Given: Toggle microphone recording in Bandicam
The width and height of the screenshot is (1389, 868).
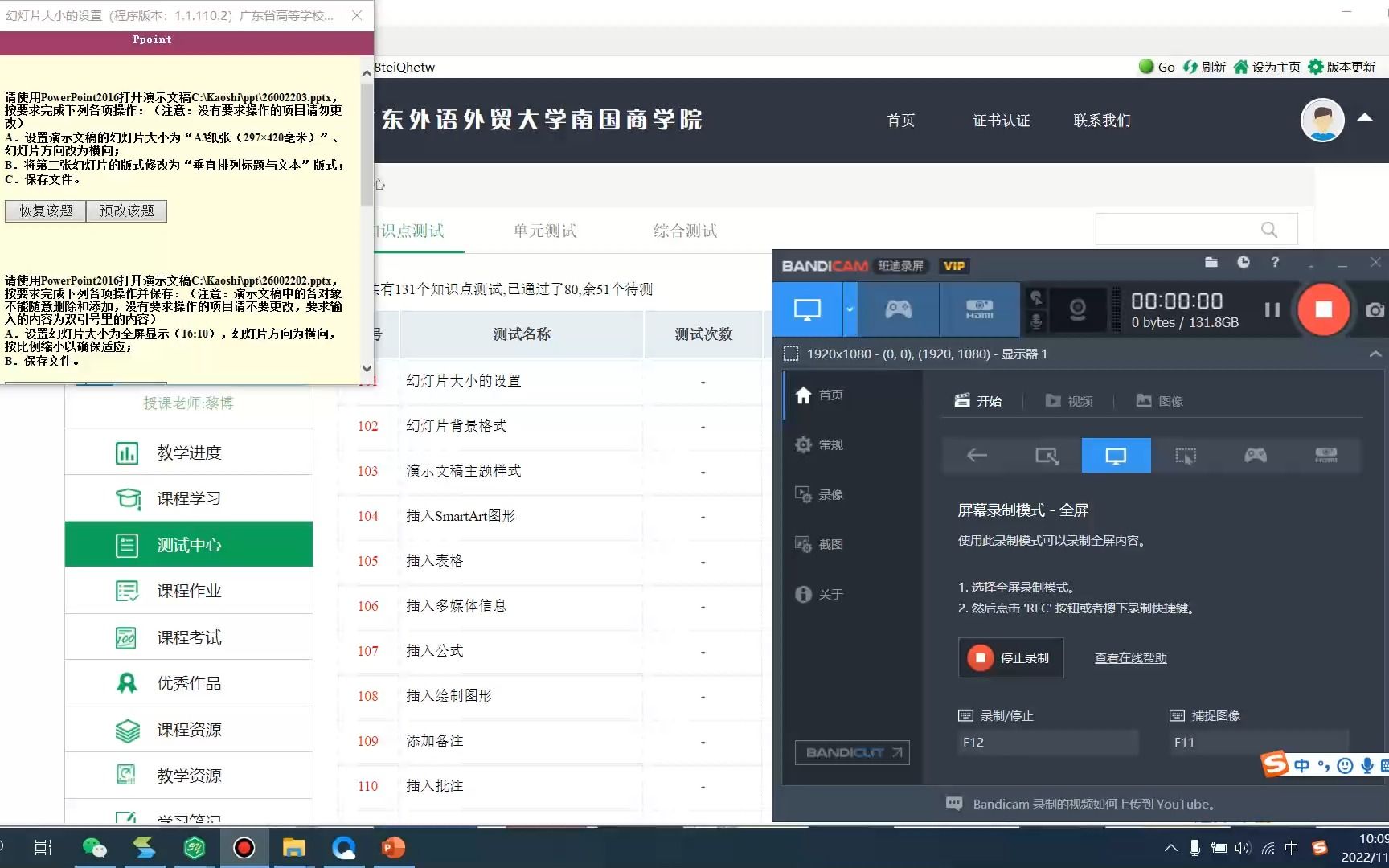Looking at the screenshot, I should tap(1037, 321).
